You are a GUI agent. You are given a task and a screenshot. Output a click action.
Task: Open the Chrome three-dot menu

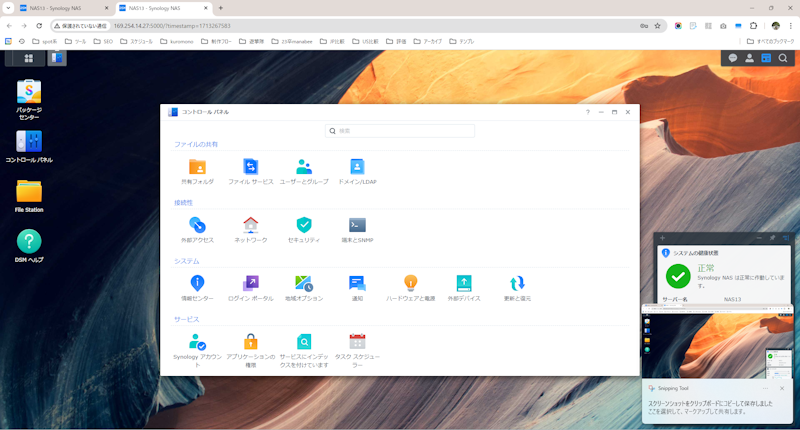pos(791,26)
